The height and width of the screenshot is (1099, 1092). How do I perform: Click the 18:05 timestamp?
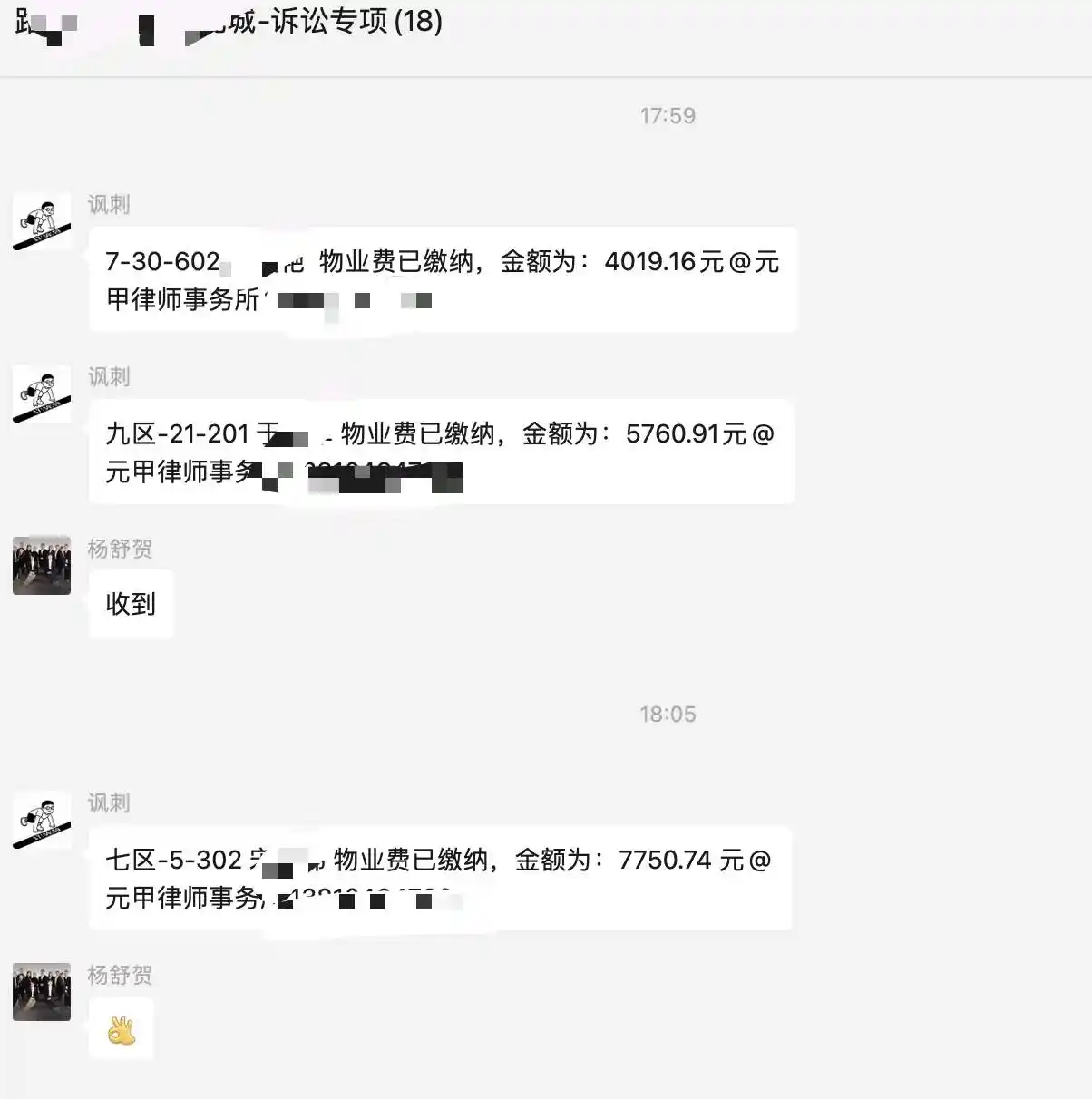click(668, 715)
